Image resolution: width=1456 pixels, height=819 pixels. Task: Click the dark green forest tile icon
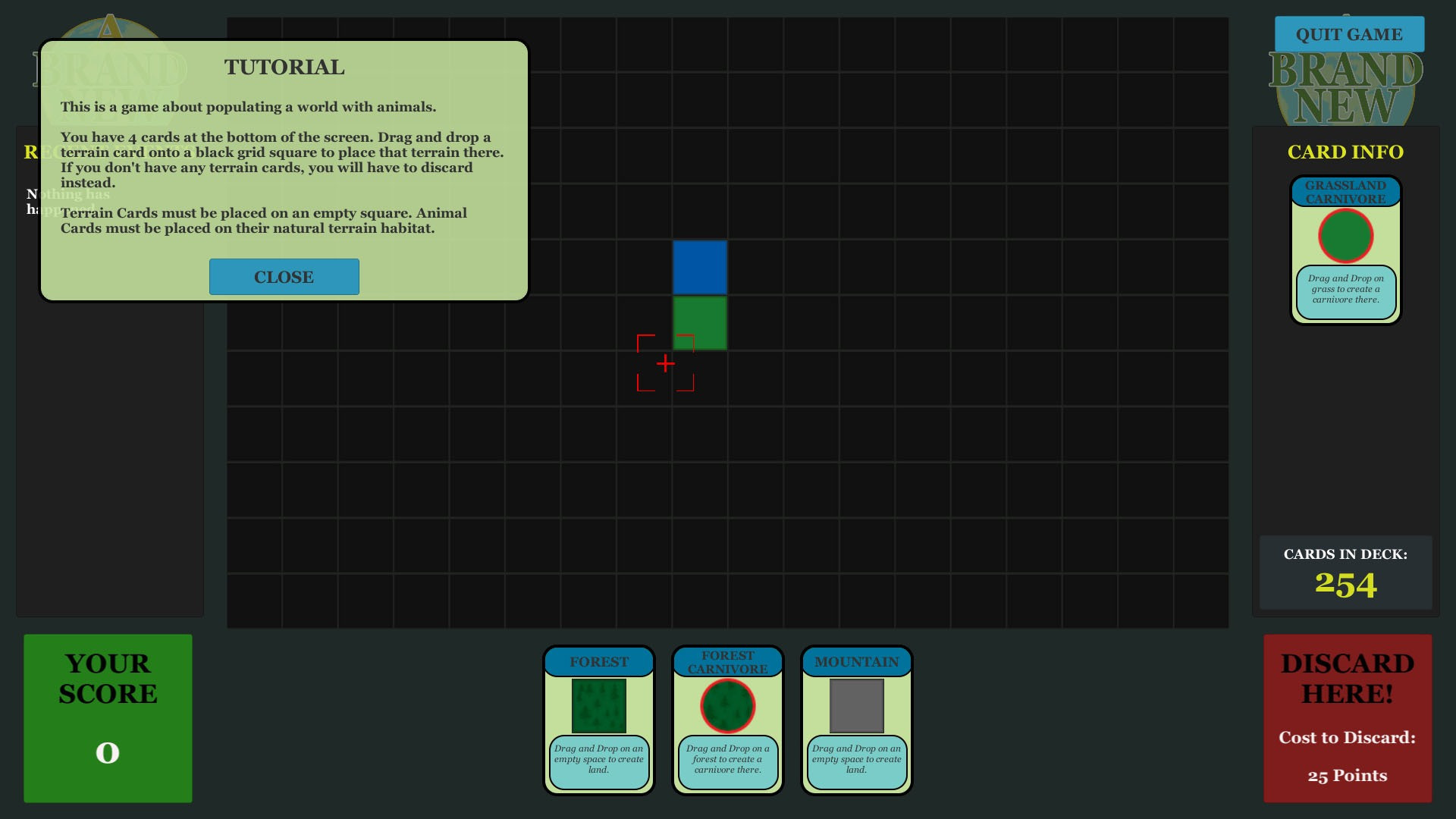tap(599, 705)
